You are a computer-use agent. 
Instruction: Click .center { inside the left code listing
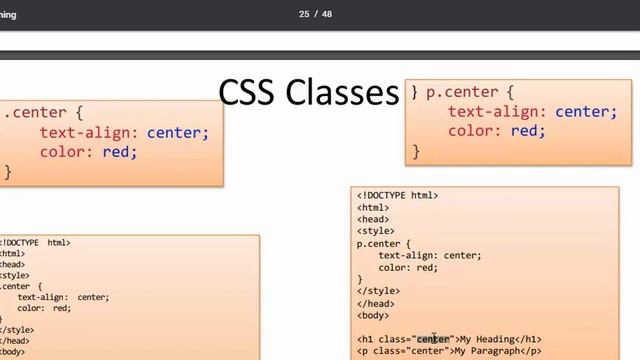tap(20, 286)
